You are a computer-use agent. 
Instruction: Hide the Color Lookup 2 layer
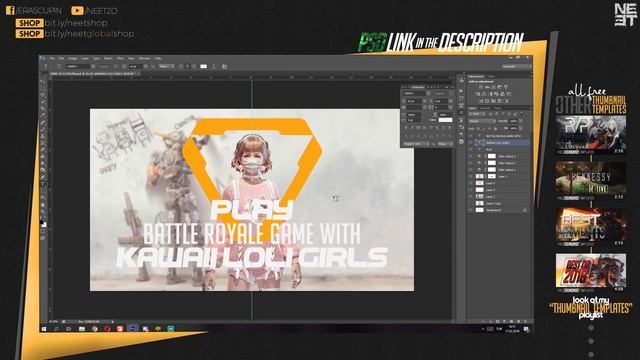click(471, 163)
